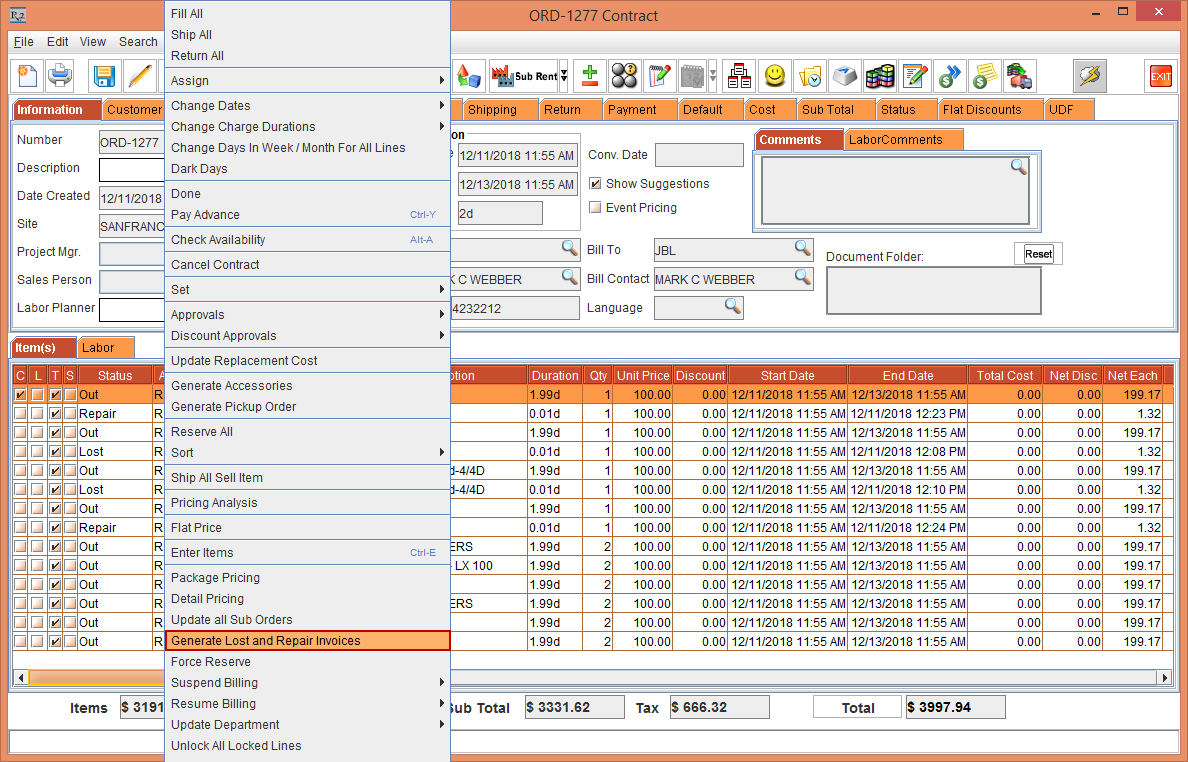
Task: Click the red EXIT icon
Action: [x=1160, y=76]
